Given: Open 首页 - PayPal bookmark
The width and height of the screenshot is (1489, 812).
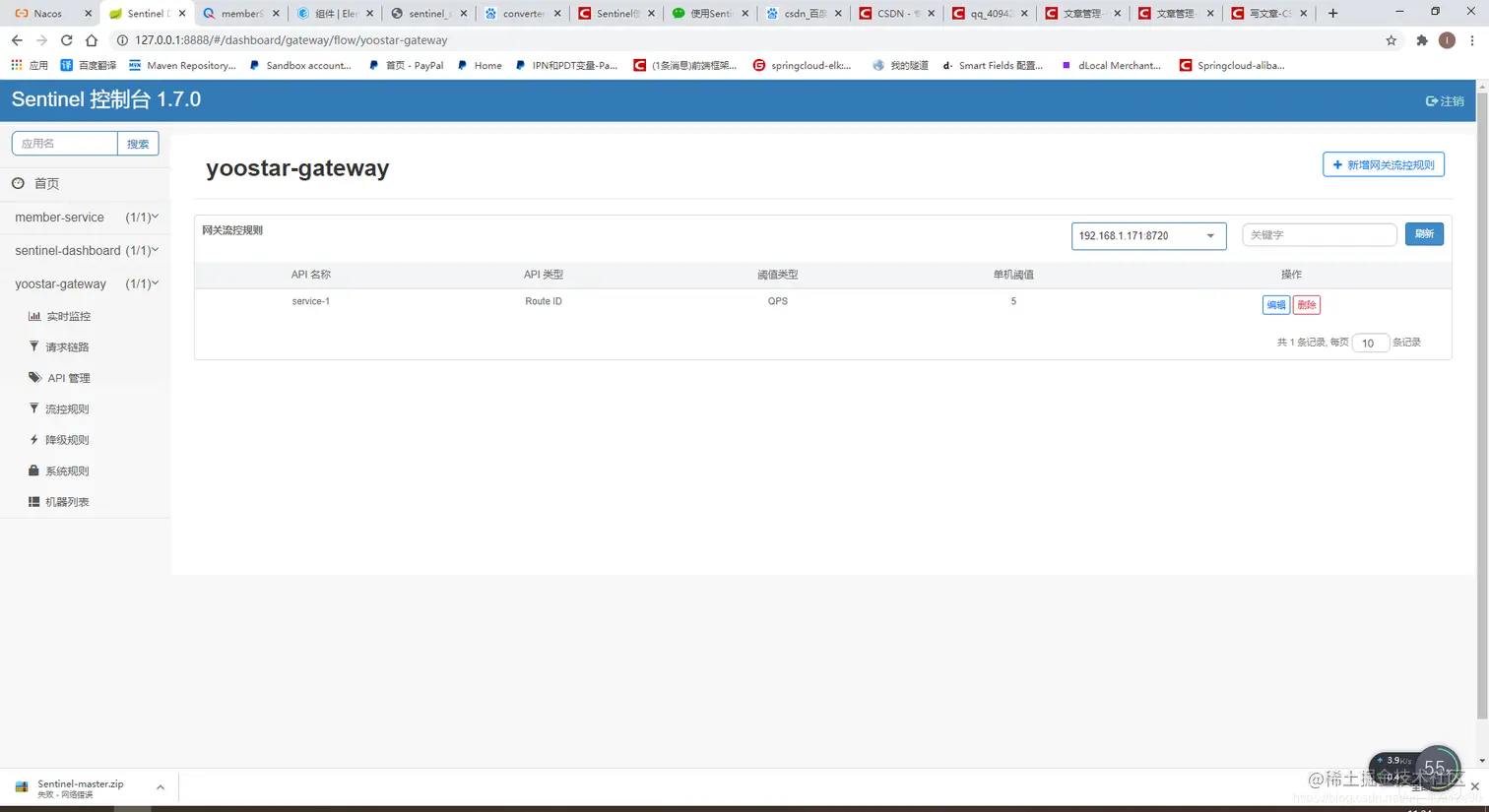Looking at the screenshot, I should [x=406, y=65].
